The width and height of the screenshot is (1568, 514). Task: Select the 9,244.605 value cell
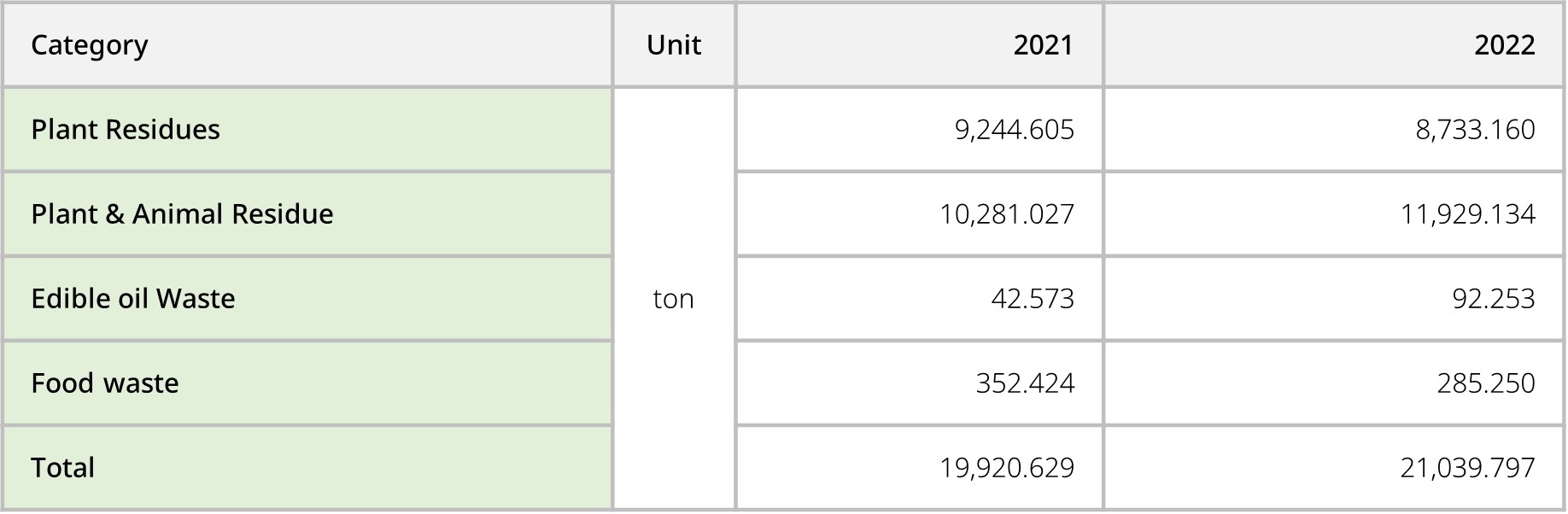[1014, 129]
